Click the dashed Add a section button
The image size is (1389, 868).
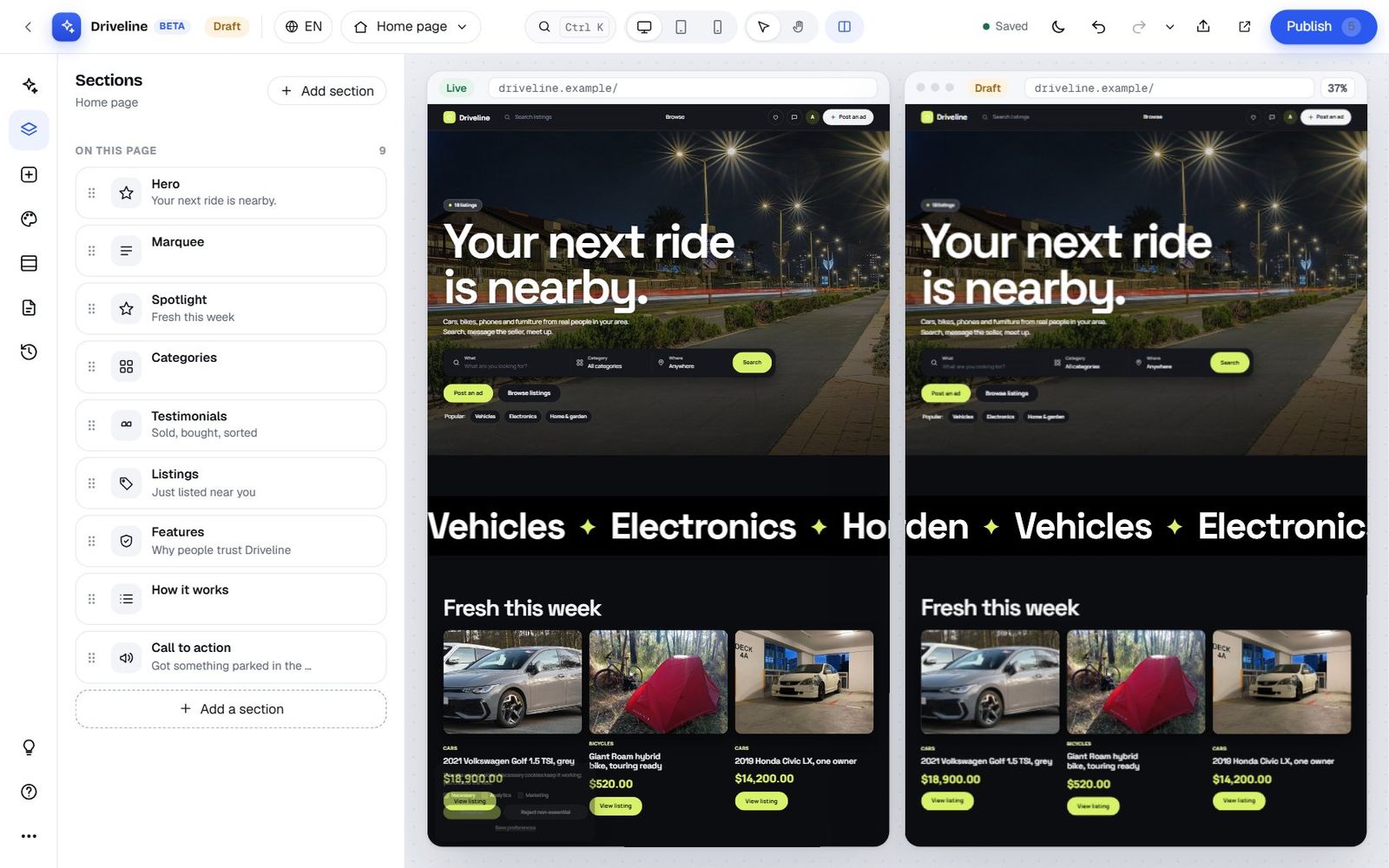click(x=231, y=709)
